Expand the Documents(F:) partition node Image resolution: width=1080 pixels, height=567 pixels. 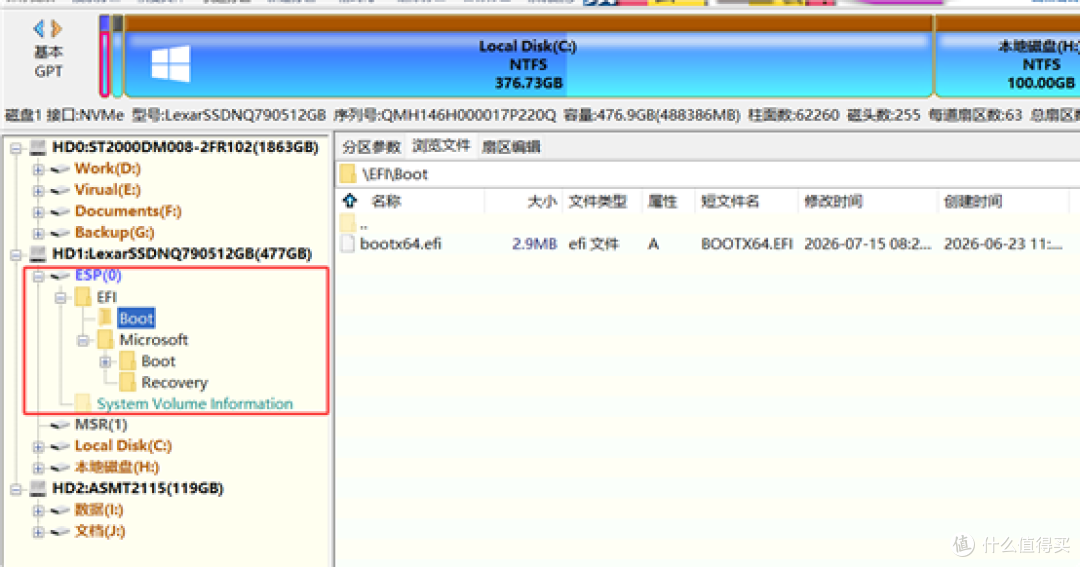pos(38,212)
